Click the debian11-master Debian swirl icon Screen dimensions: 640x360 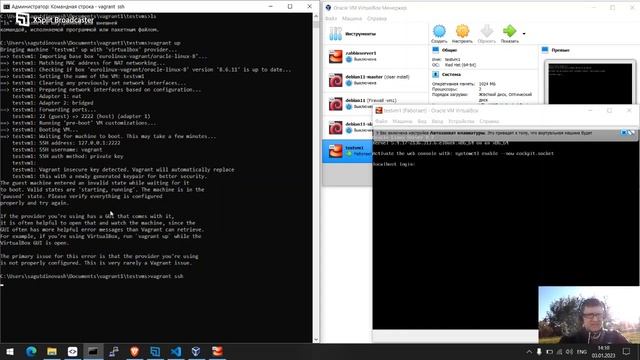pyautogui.click(x=336, y=80)
